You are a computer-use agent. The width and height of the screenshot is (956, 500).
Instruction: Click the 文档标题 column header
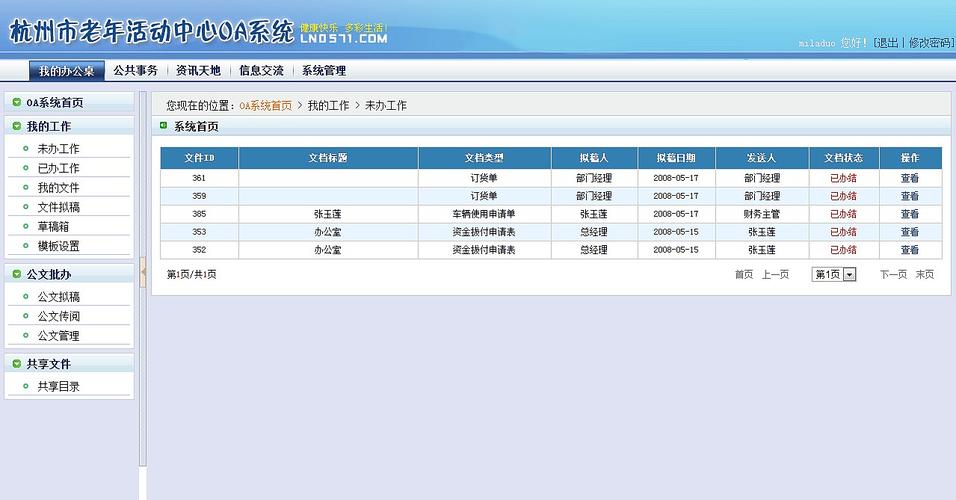click(328, 158)
